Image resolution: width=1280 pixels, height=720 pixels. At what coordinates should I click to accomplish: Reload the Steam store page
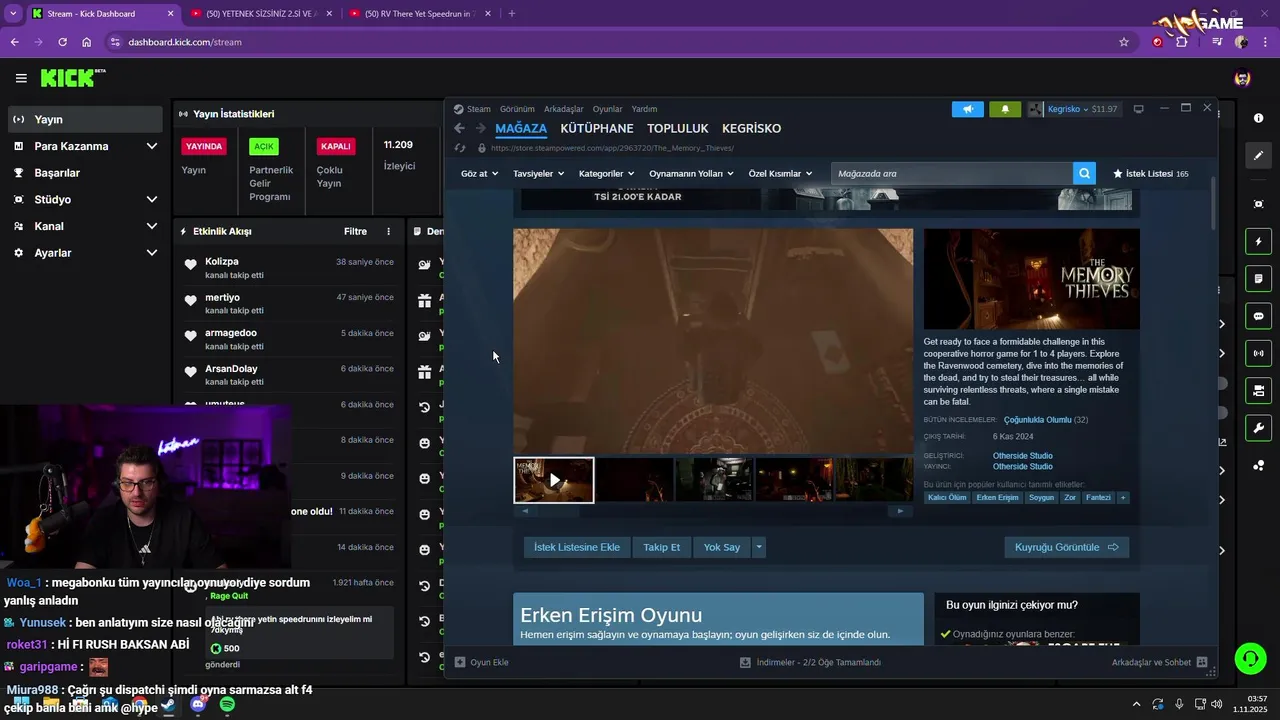coord(460,148)
